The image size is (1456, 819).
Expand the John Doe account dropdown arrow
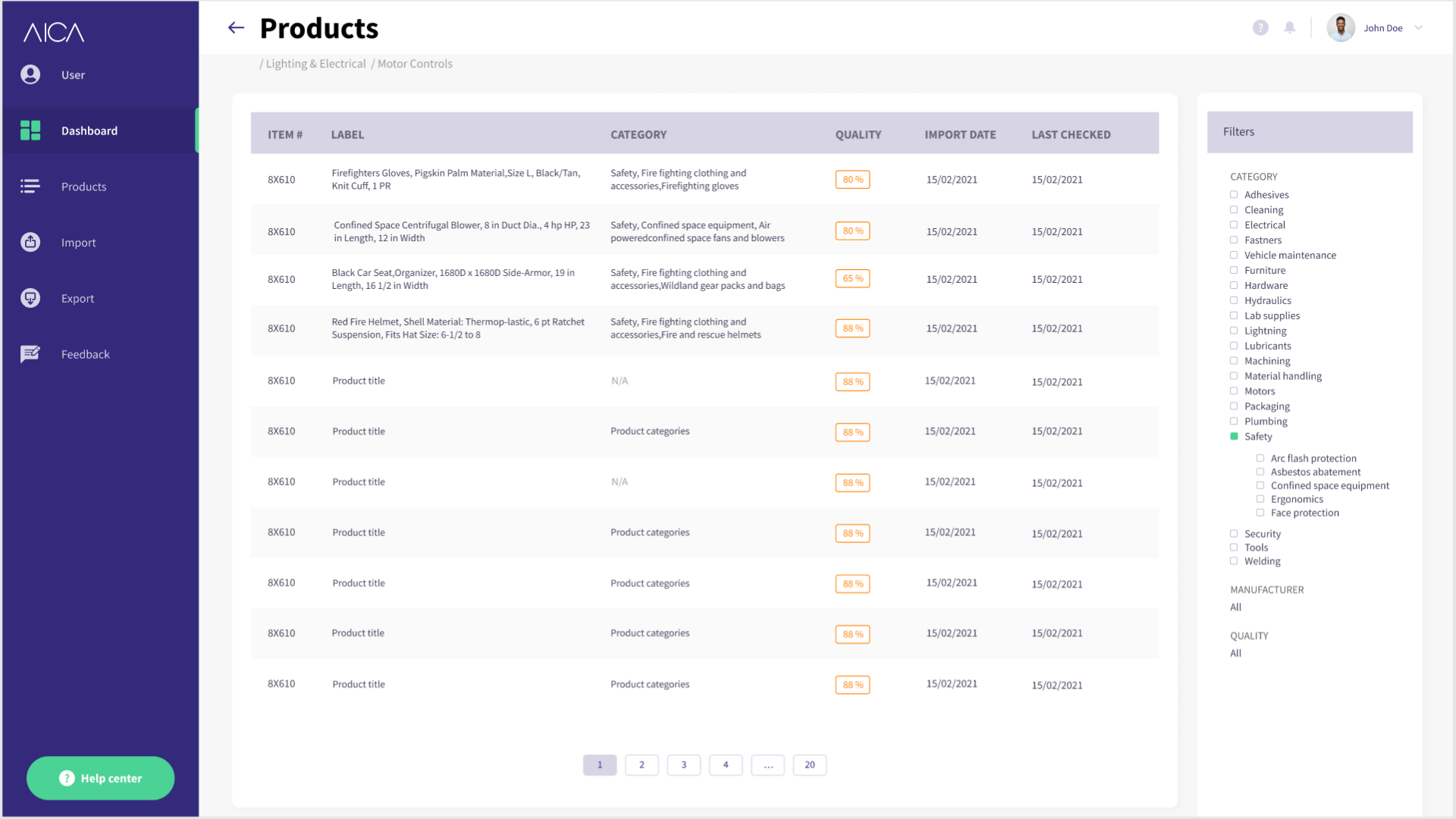pos(1418,28)
